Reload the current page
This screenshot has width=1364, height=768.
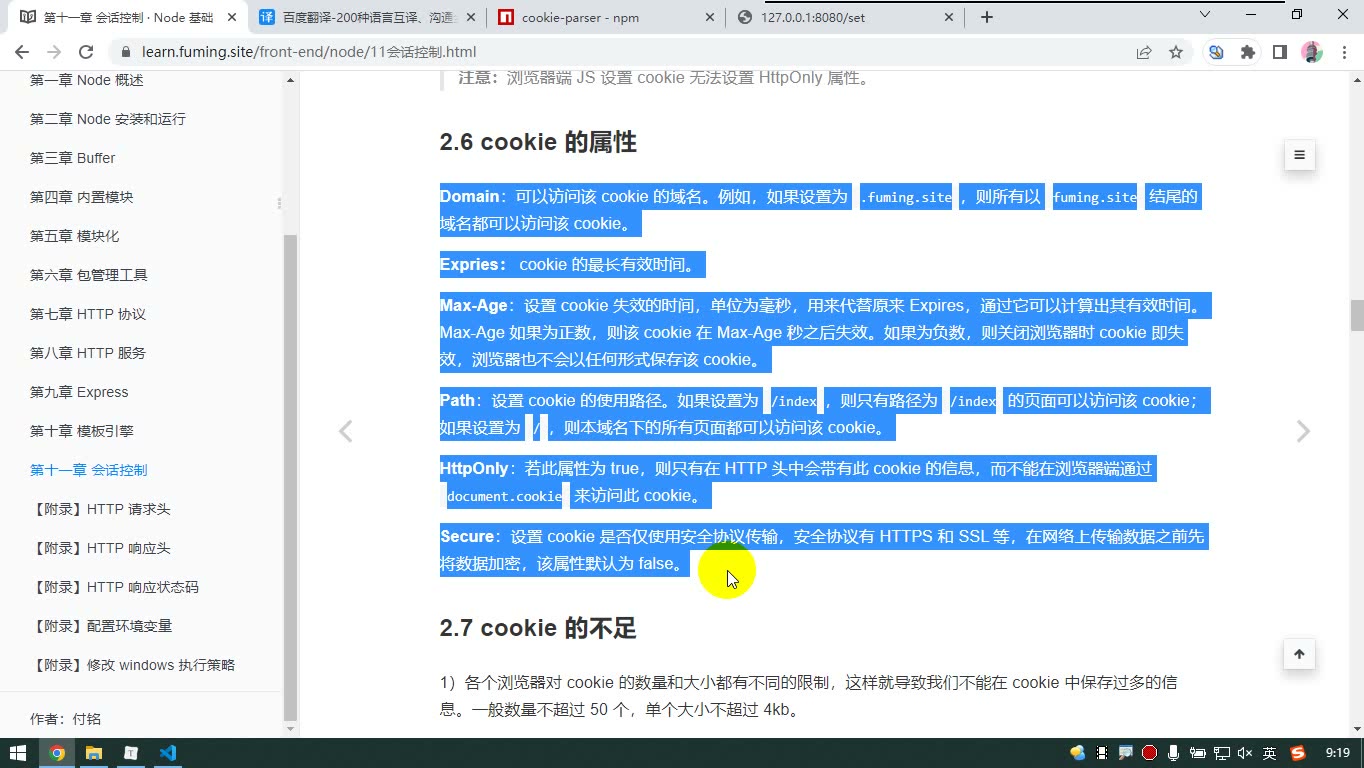click(86, 52)
